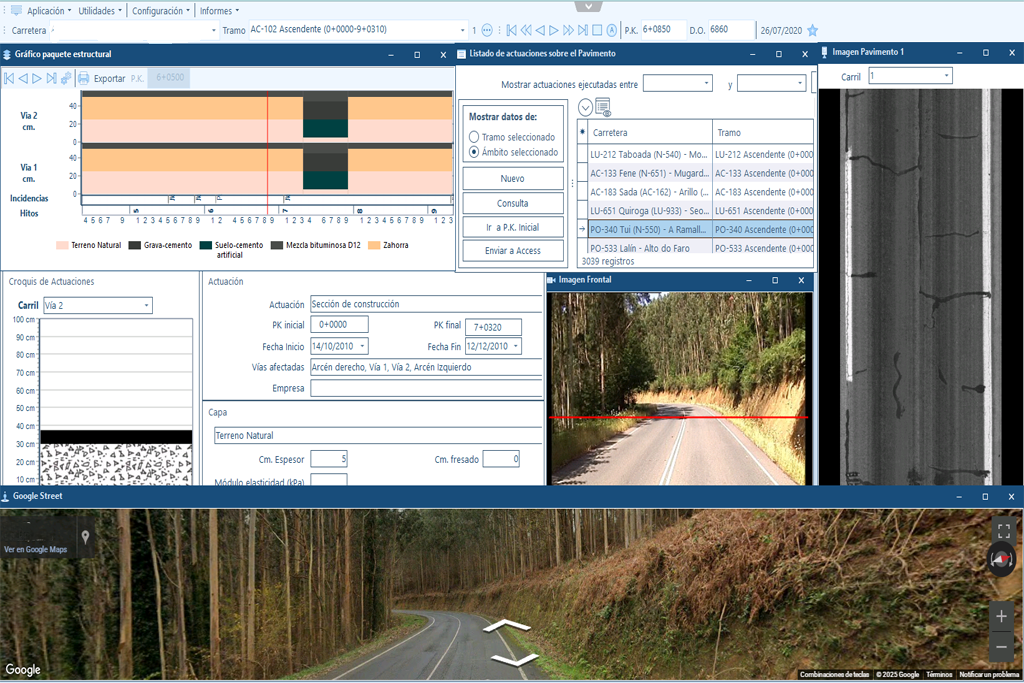Image resolution: width=1024 pixels, height=683 pixels.
Task: Click the Enviar a Access button
Action: tap(512, 251)
